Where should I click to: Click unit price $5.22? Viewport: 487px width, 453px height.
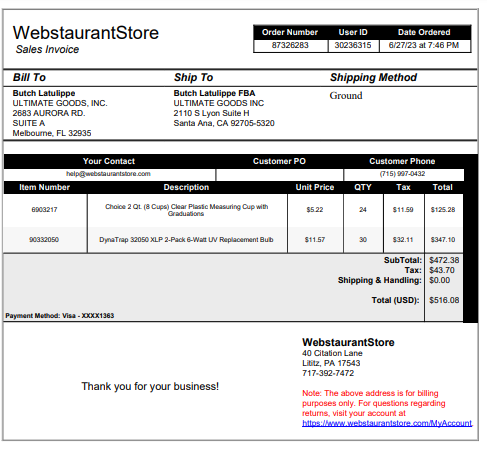(315, 210)
